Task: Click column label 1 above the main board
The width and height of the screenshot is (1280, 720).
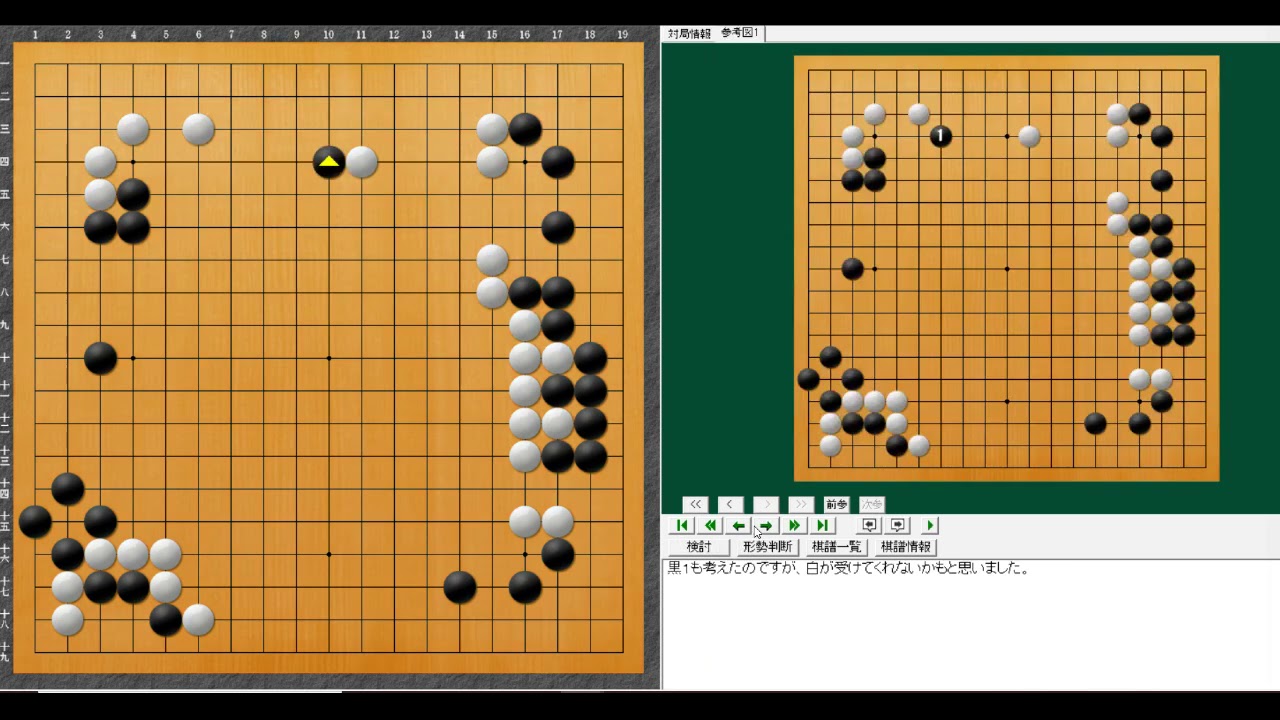Action: point(35,35)
